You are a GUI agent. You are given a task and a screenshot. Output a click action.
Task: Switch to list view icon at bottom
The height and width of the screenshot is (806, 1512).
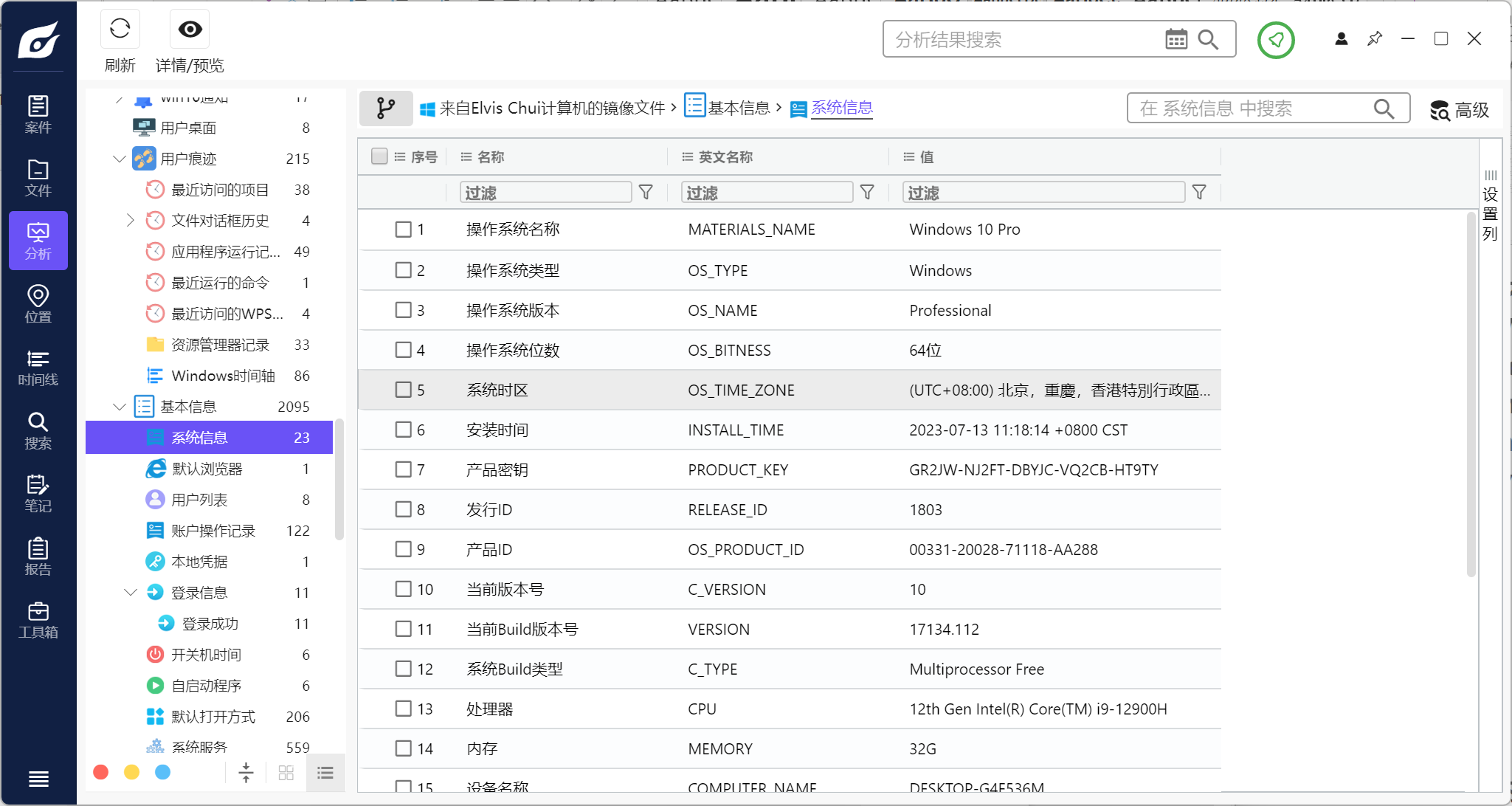point(325,773)
